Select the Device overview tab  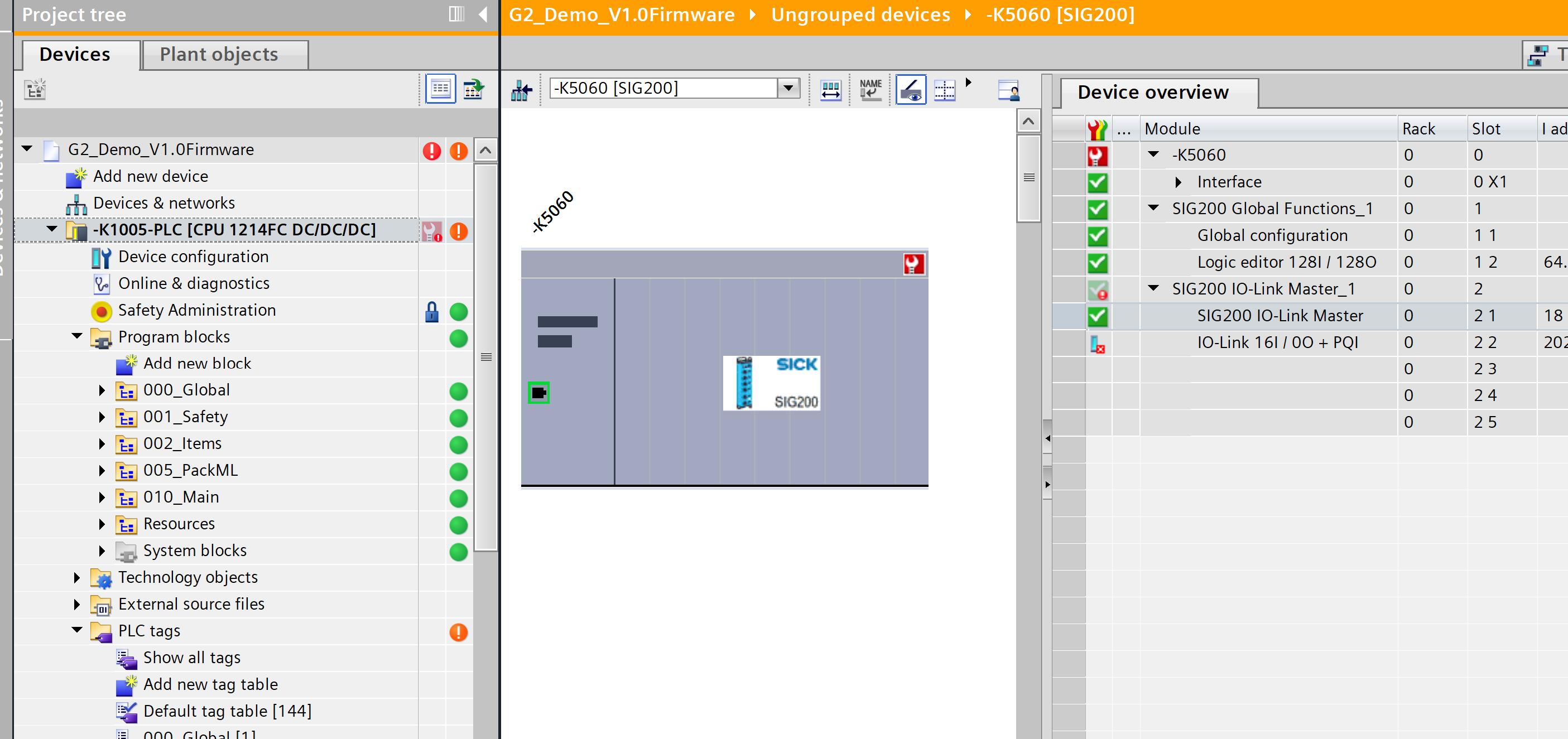(1152, 93)
